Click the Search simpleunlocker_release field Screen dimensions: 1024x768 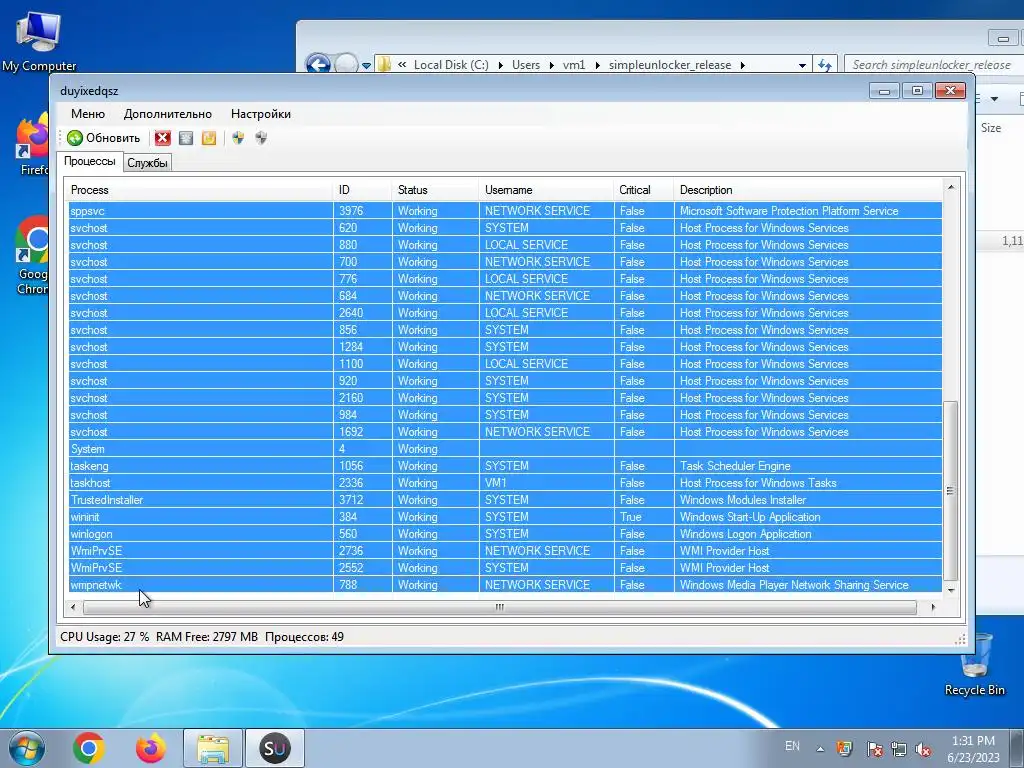point(934,65)
